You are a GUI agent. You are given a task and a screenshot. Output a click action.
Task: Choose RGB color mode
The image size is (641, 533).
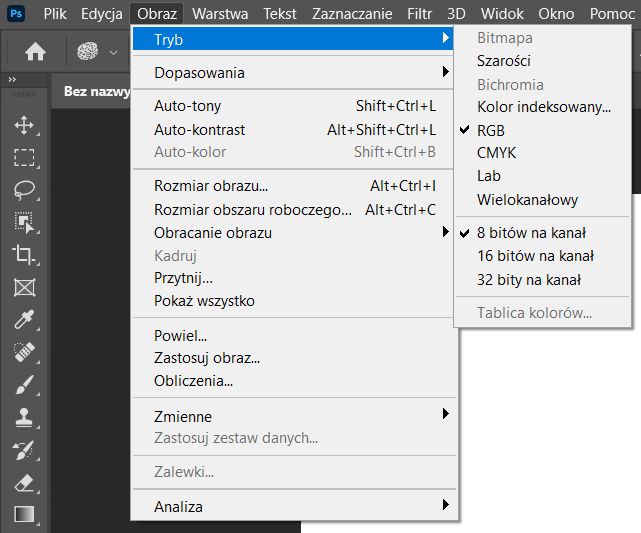click(x=543, y=131)
